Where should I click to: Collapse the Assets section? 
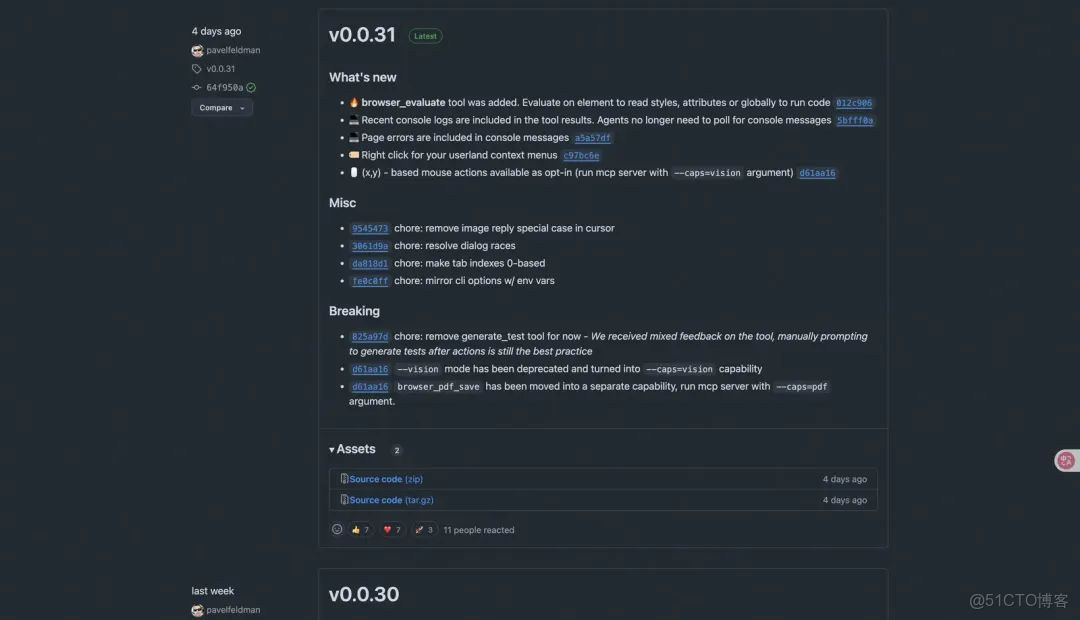coord(352,449)
